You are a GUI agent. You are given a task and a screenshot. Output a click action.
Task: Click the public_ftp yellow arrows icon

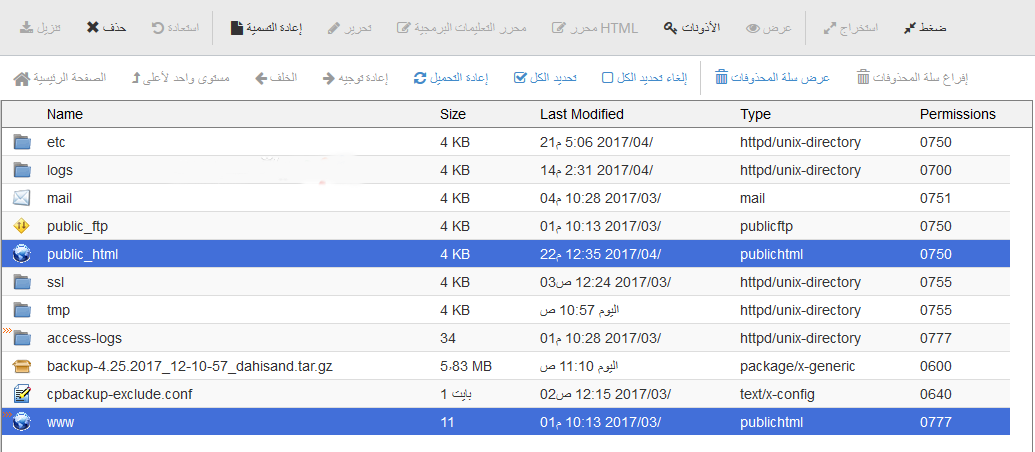[x=22, y=226]
